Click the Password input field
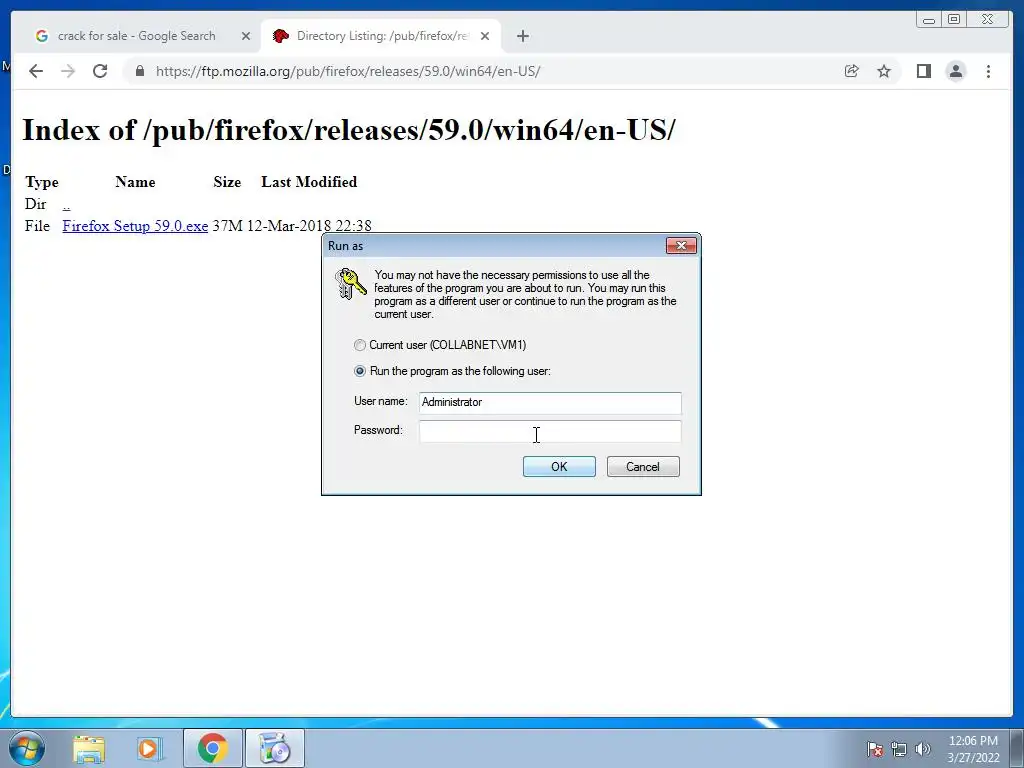Image resolution: width=1024 pixels, height=768 pixels. [550, 431]
